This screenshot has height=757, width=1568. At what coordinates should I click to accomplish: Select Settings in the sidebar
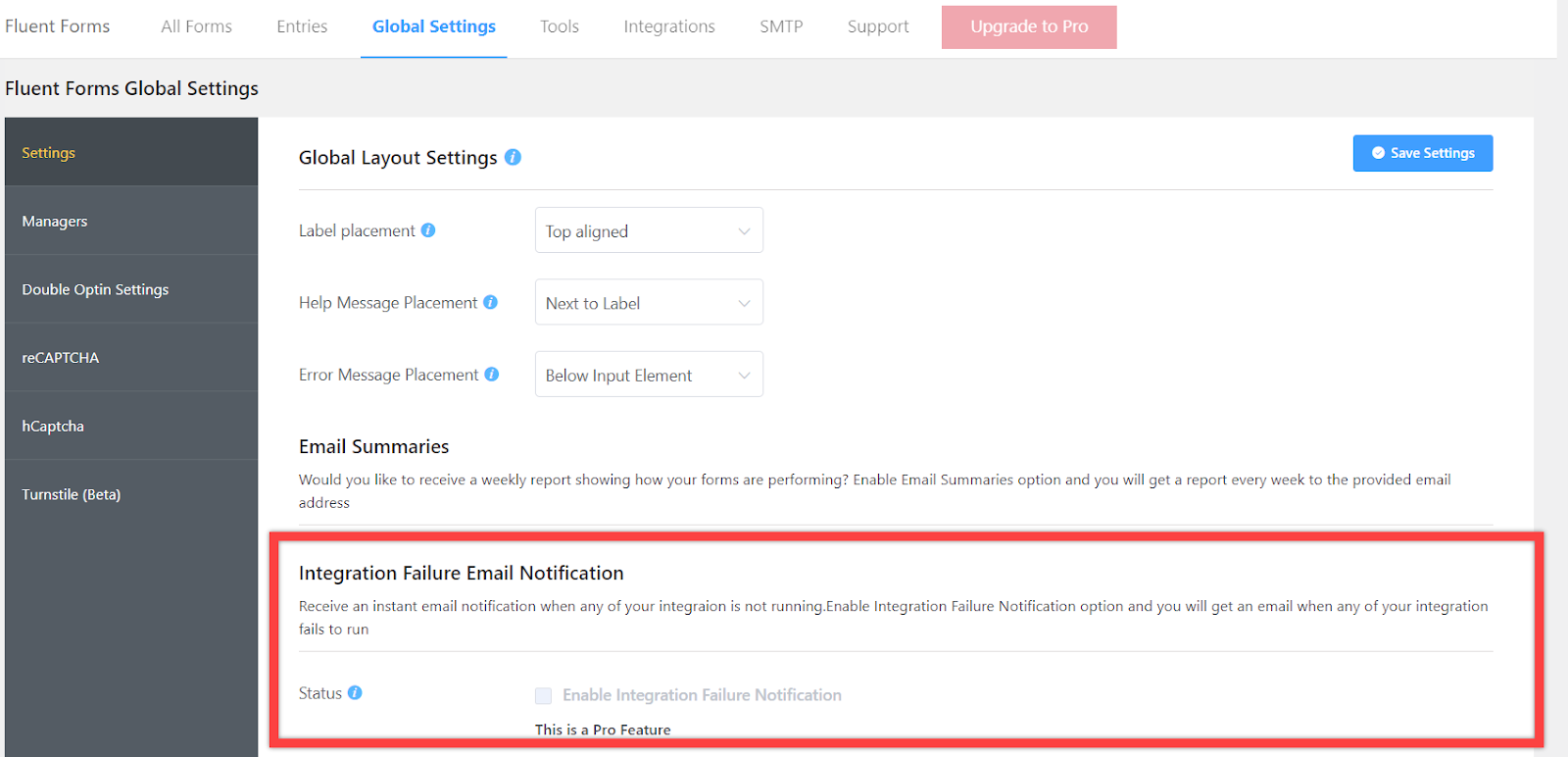[x=131, y=152]
